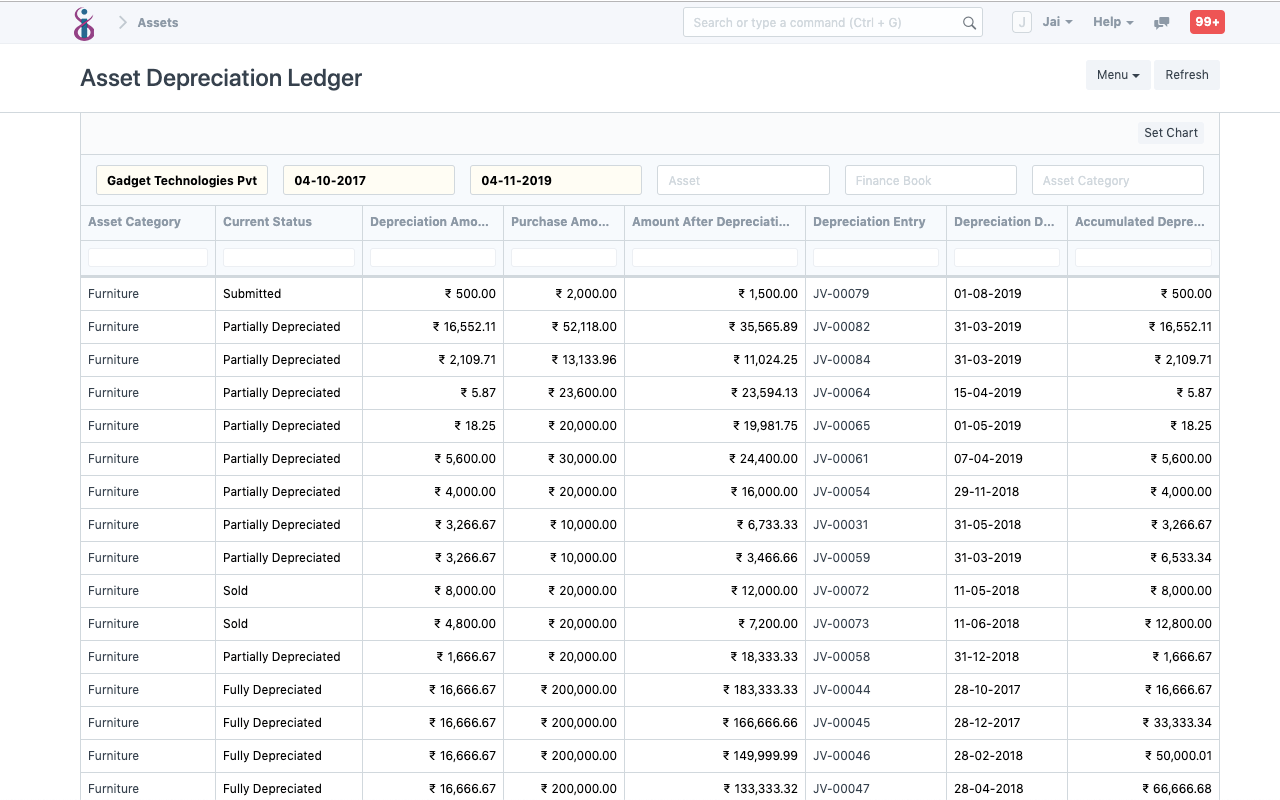Viewport: 1280px width, 800px height.
Task: Open the Help menu
Action: tap(1112, 21)
